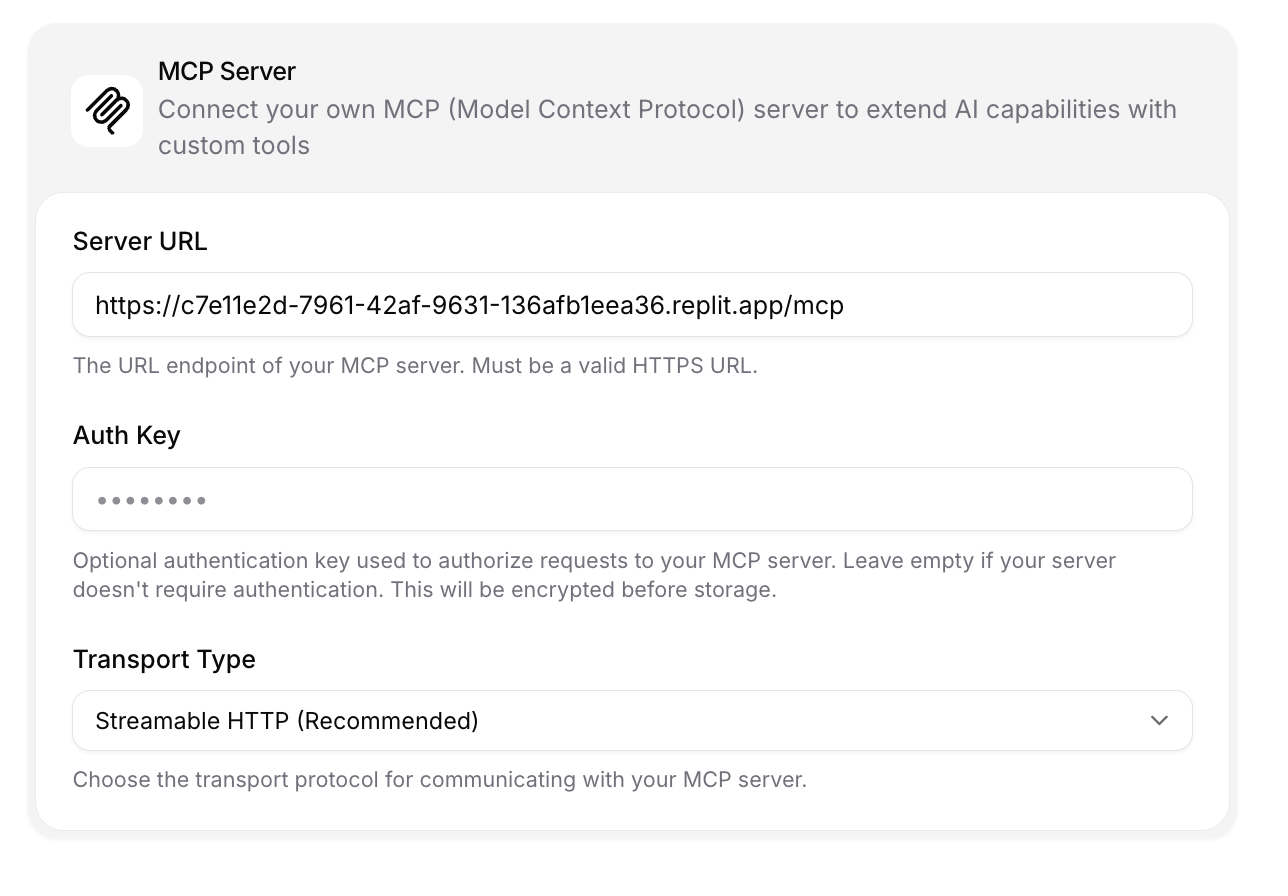Click the "Optional authentication key" helper text
The width and height of the screenshot is (1288, 896).
[593, 561]
